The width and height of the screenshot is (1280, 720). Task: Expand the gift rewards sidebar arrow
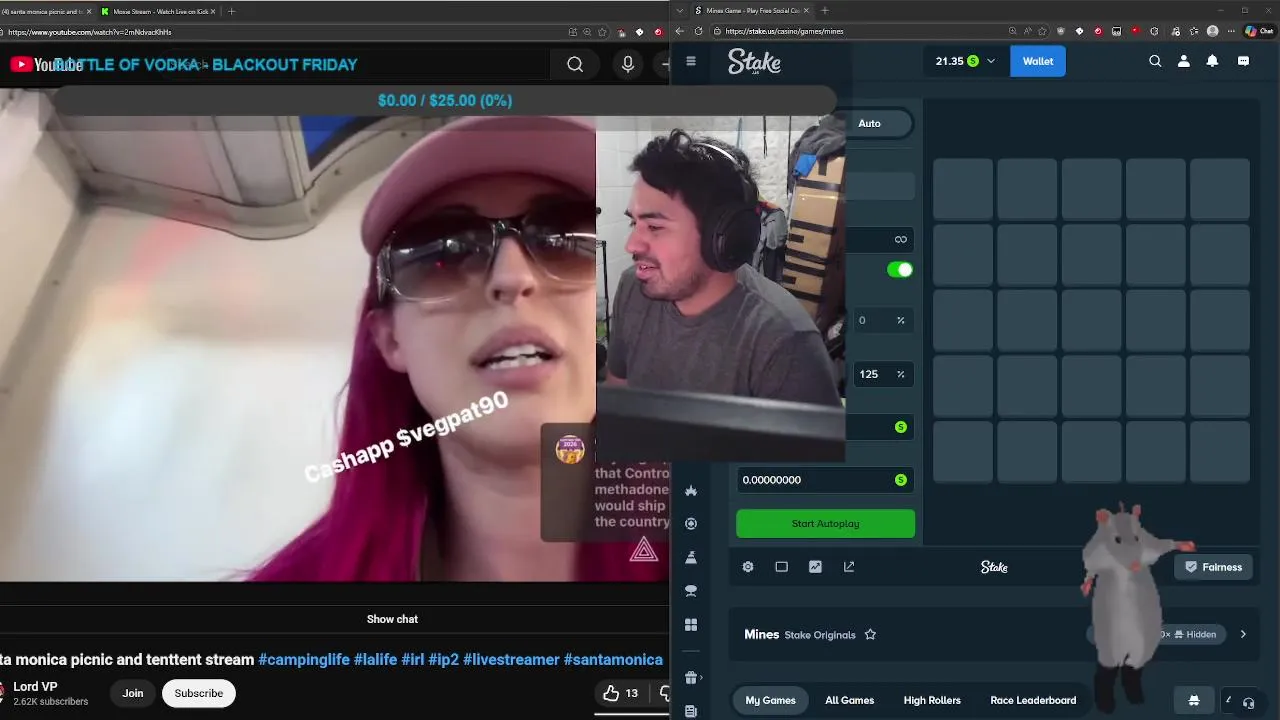[702, 678]
